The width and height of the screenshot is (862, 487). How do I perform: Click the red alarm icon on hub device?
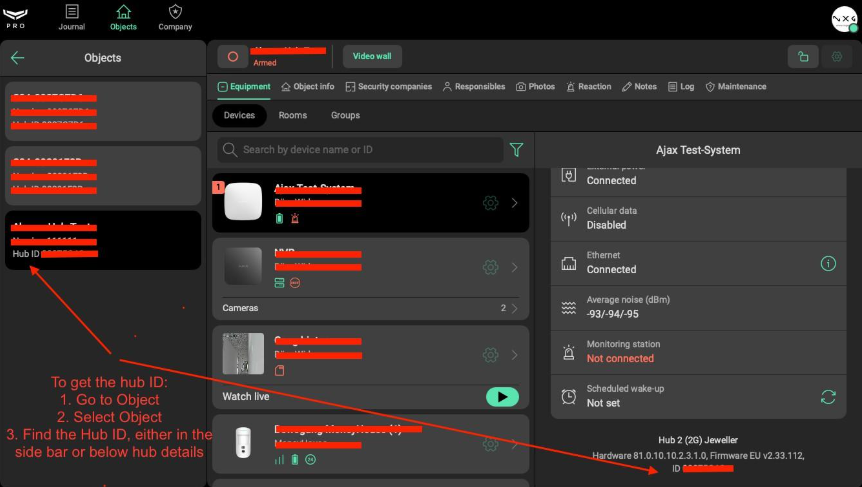pyautogui.click(x=295, y=219)
